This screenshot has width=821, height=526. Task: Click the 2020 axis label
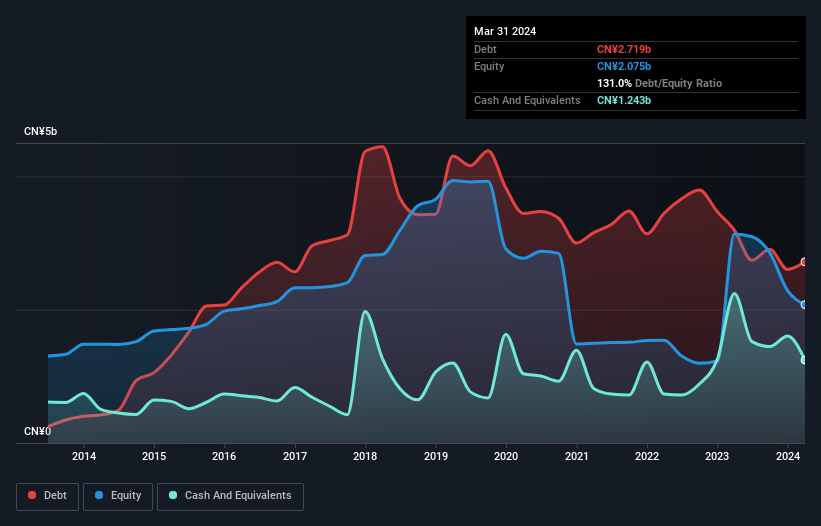click(x=506, y=456)
